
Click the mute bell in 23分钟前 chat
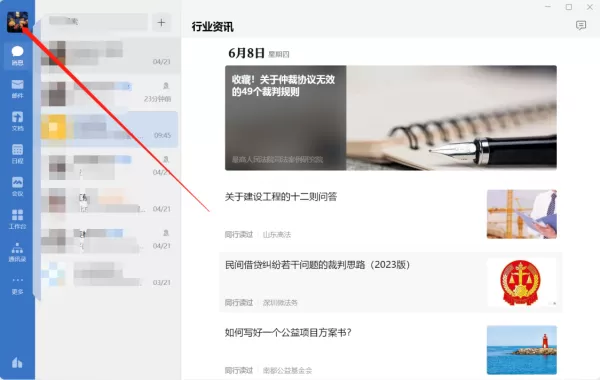[166, 86]
